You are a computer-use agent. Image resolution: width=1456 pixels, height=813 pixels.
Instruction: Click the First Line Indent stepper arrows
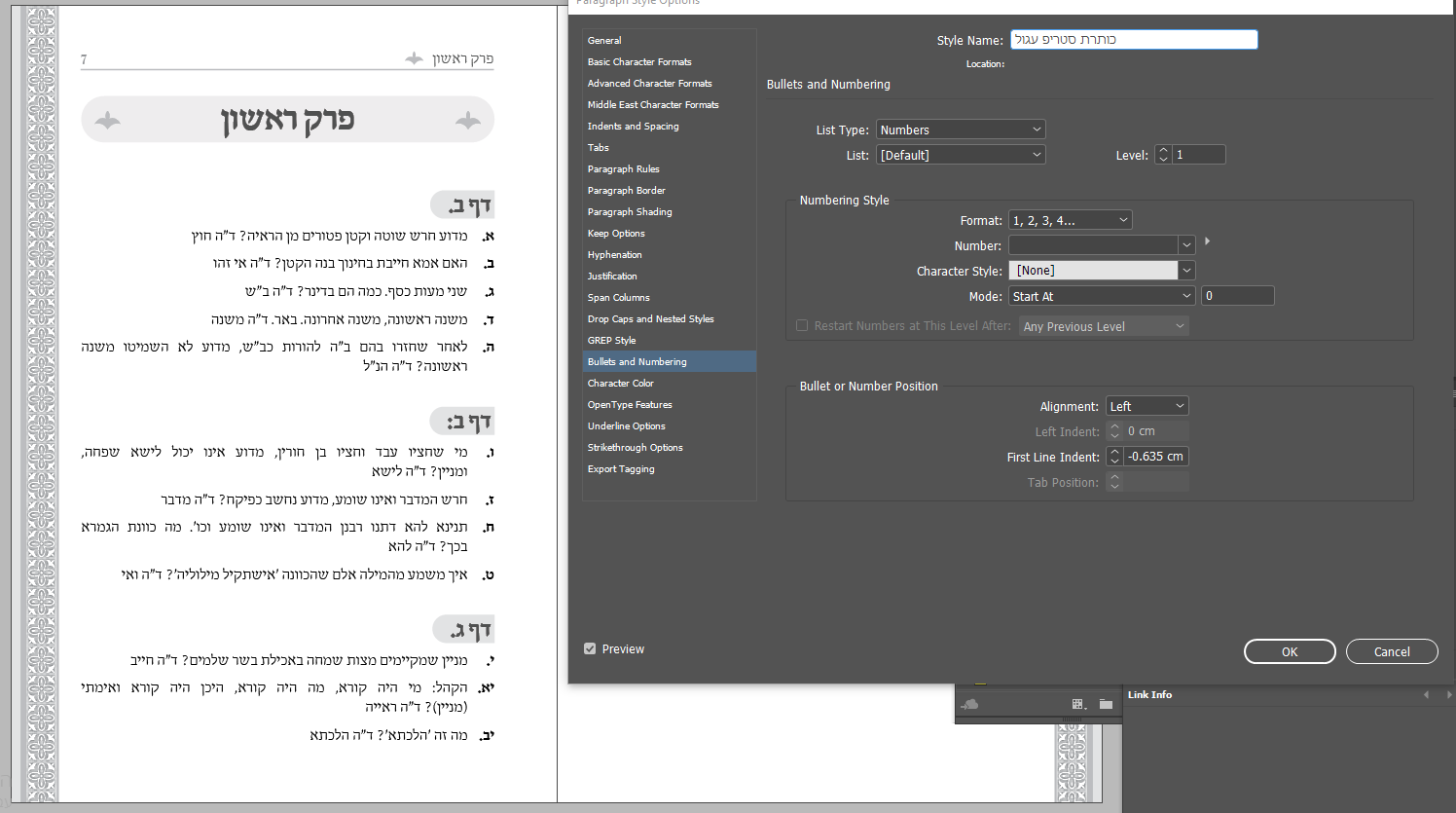pyautogui.click(x=1114, y=457)
